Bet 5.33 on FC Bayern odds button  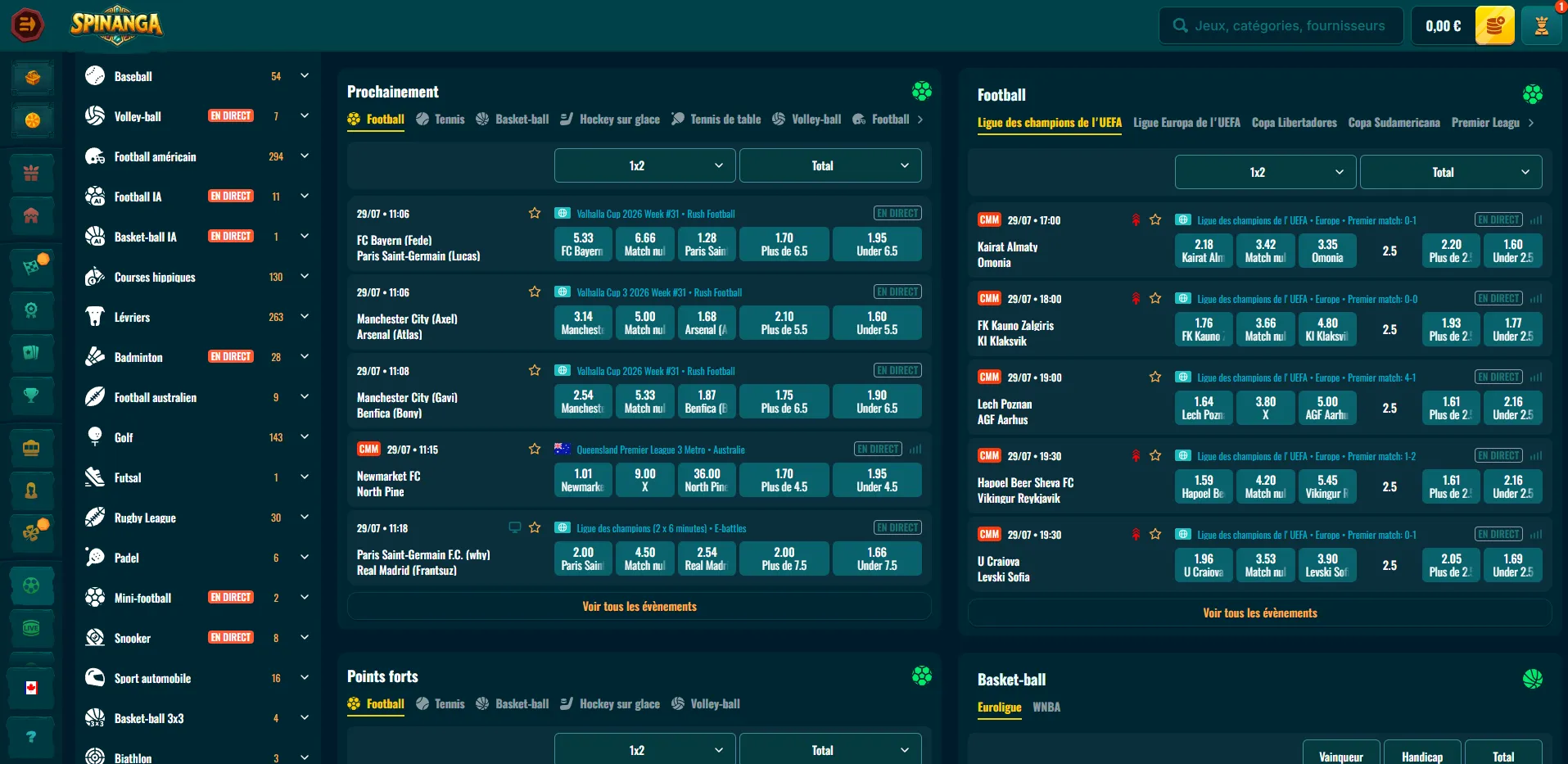coord(583,244)
